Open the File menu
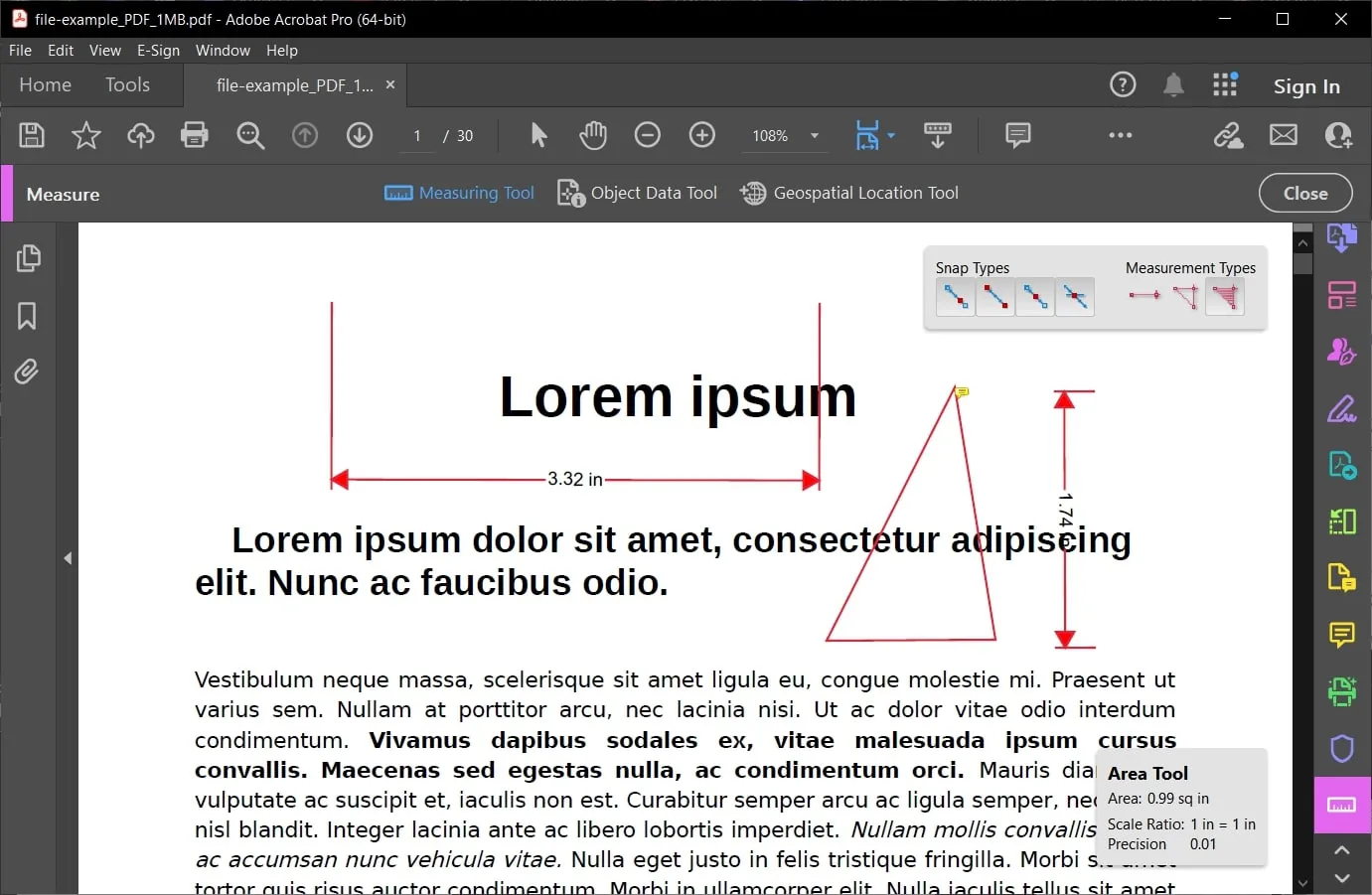Screen dimensions: 1372x895 [x=20, y=51]
